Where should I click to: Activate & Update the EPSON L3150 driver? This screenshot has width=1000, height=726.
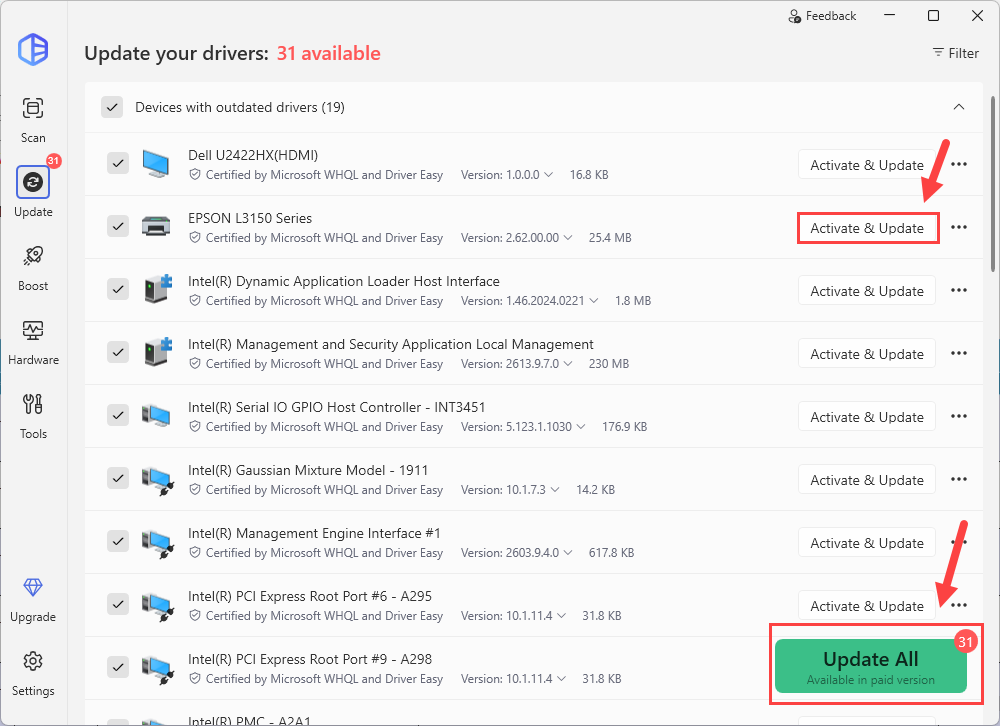tap(867, 228)
